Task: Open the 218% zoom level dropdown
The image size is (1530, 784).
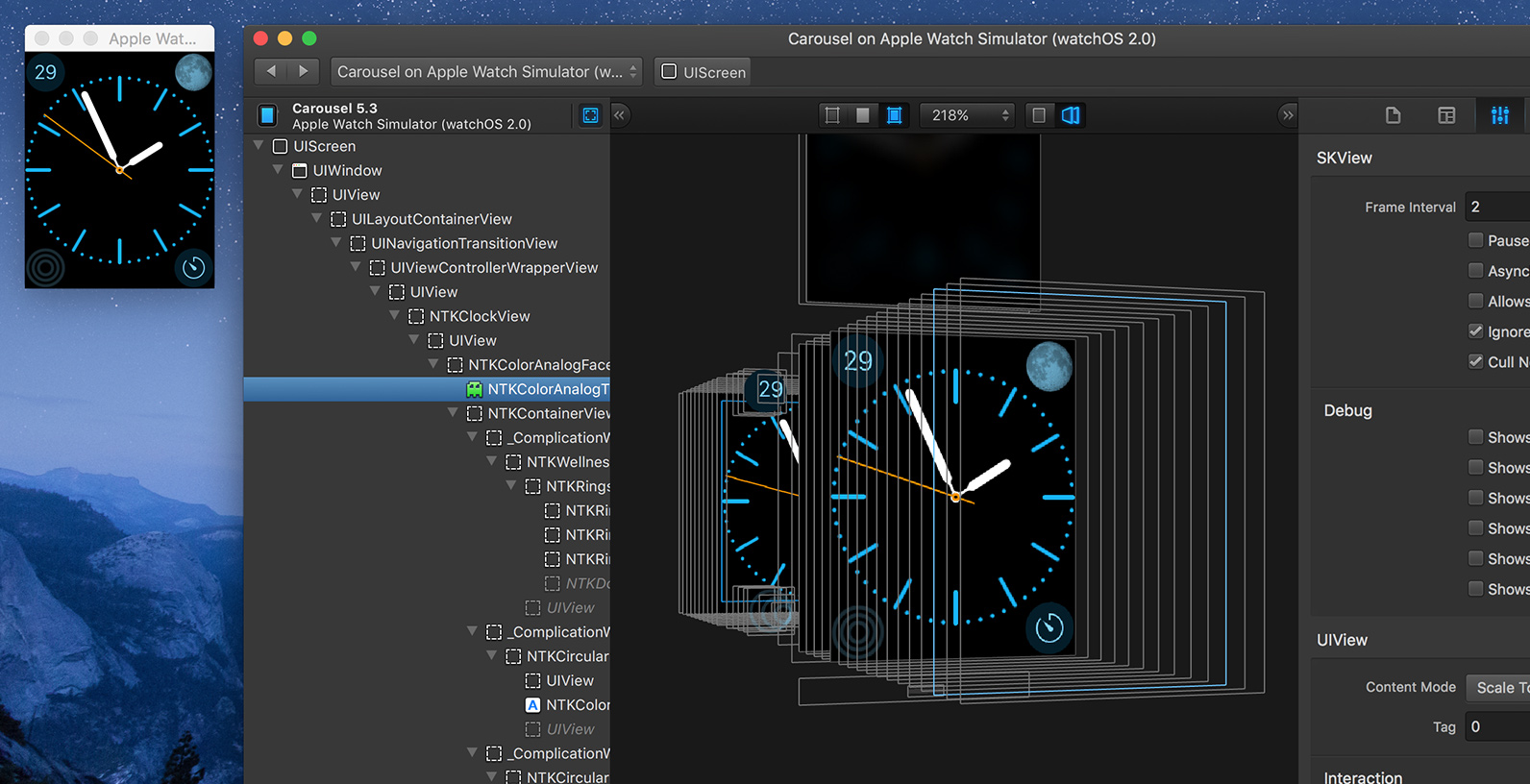Action: click(969, 115)
